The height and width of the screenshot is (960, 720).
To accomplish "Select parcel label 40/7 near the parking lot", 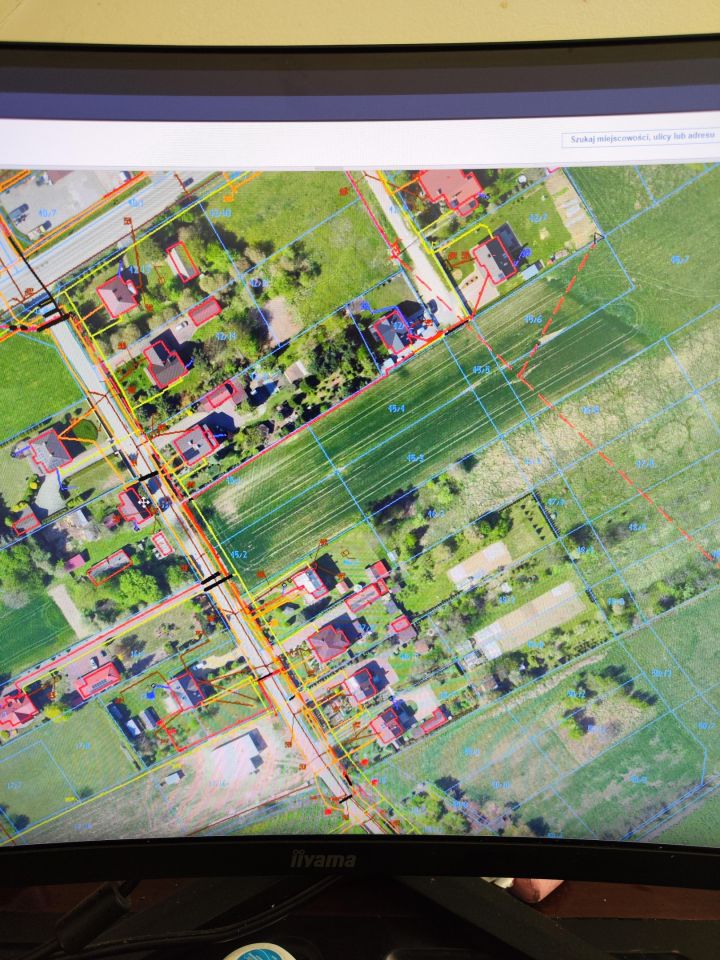I will pos(48,212).
